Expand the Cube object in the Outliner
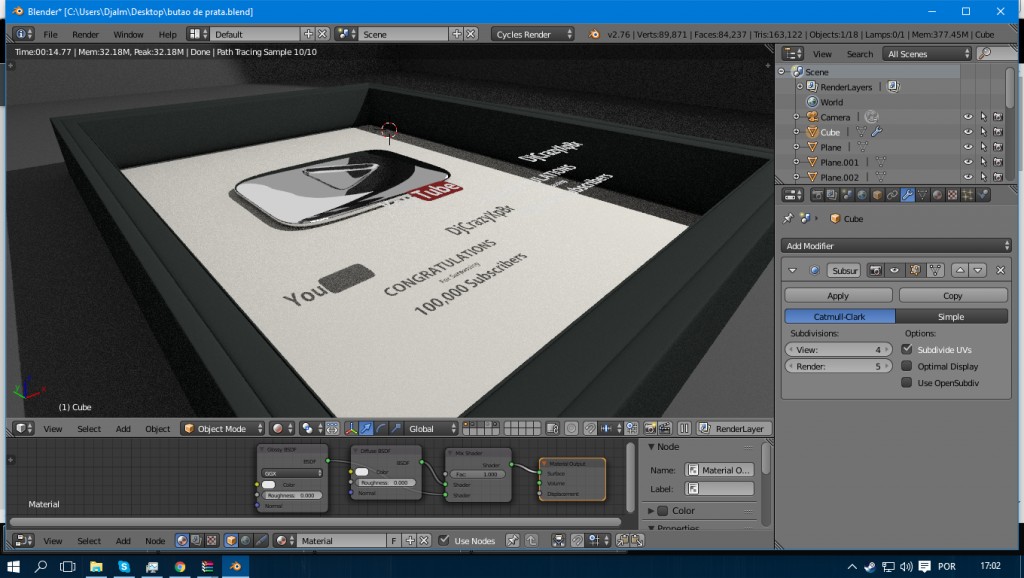This screenshot has width=1024, height=578. (798, 131)
